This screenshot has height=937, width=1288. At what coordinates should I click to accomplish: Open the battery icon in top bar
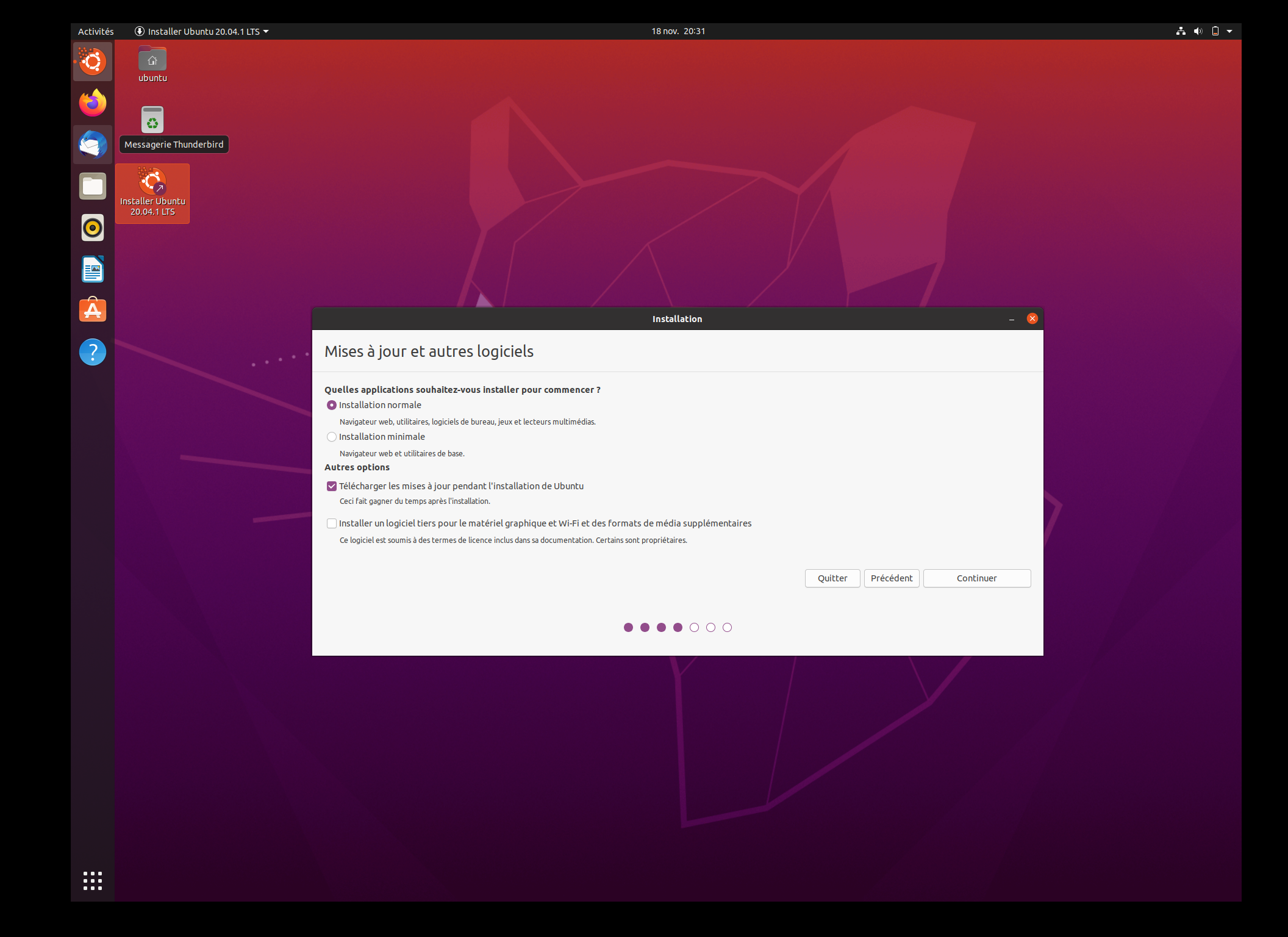[1215, 31]
